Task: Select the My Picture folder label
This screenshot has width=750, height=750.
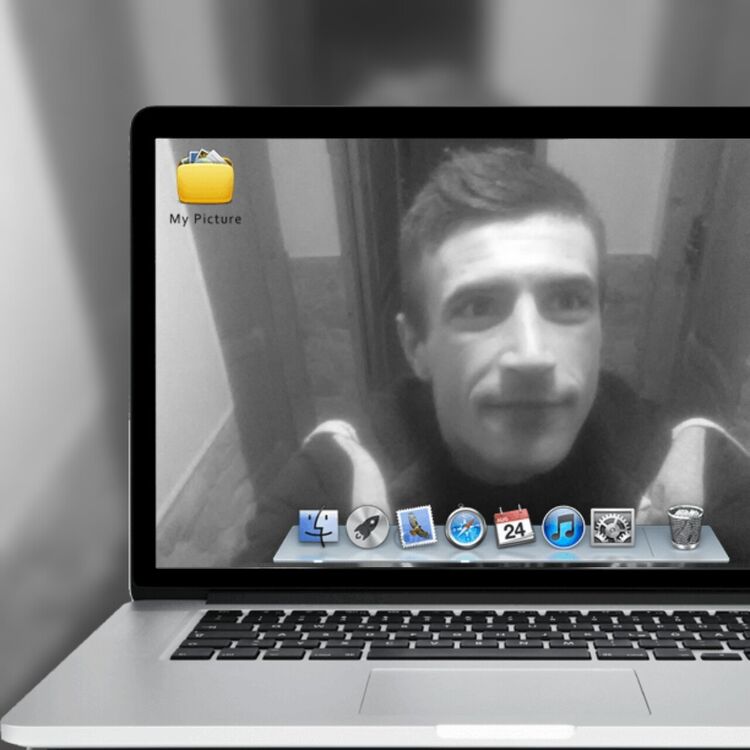Action: [205, 219]
